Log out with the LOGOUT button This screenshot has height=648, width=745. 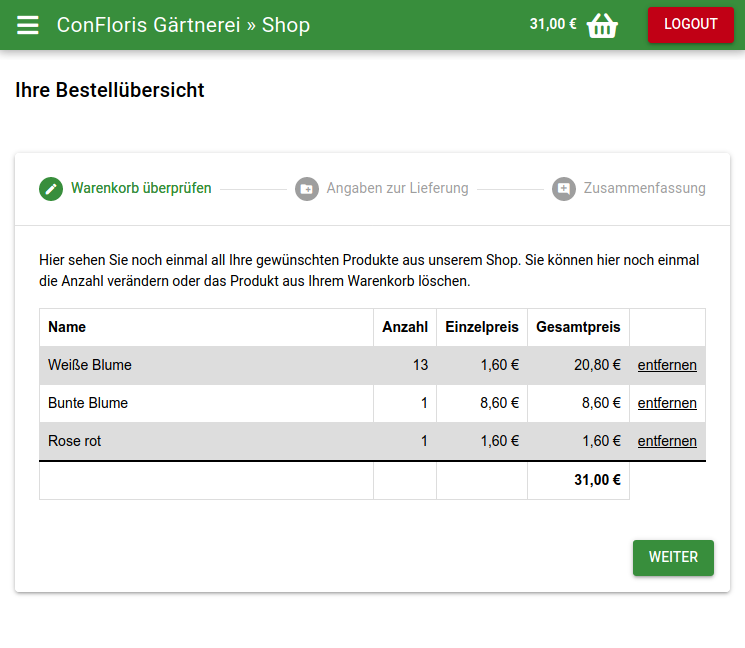point(690,25)
